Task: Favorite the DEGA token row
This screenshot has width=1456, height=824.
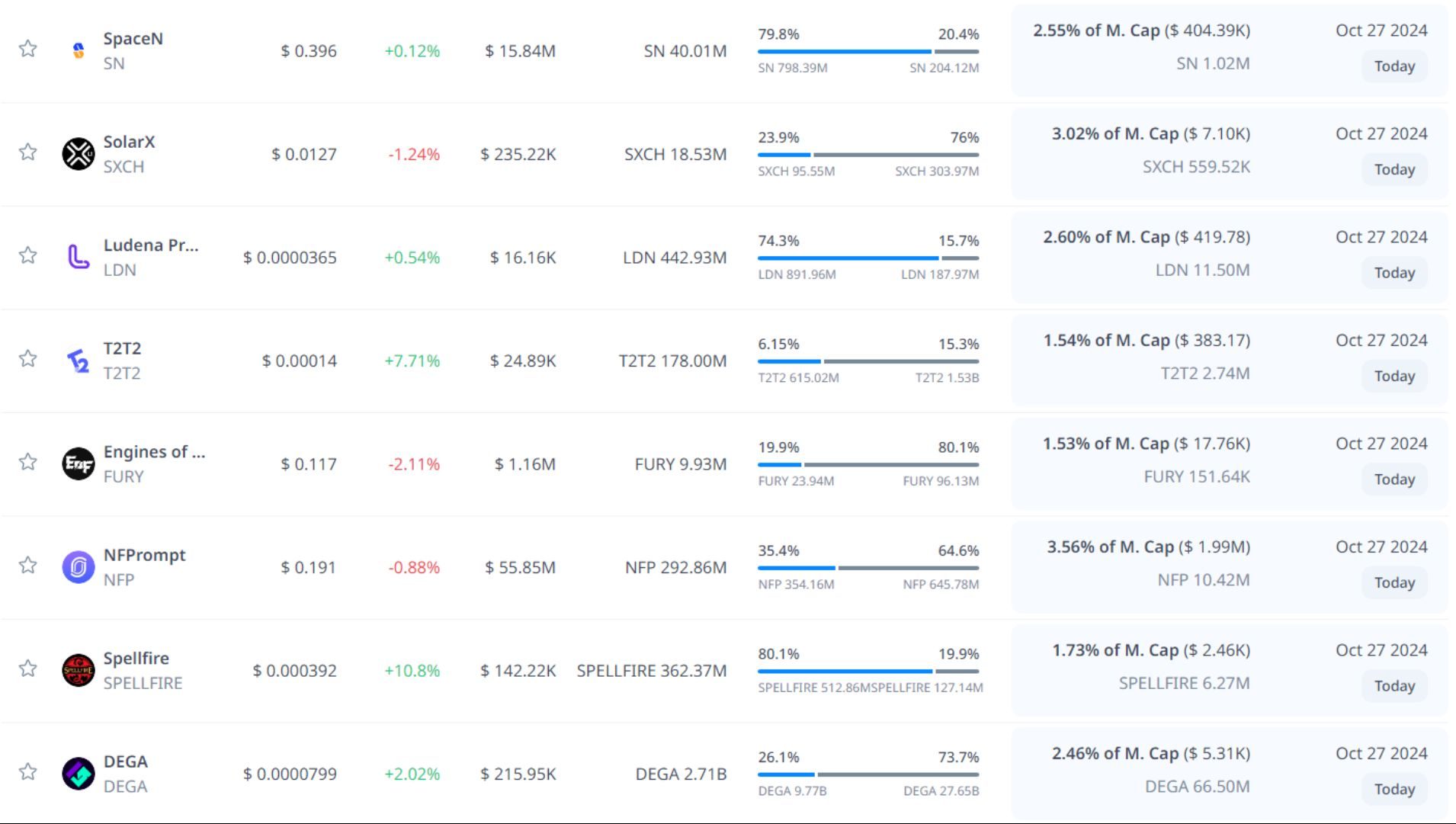Action: coord(28,771)
